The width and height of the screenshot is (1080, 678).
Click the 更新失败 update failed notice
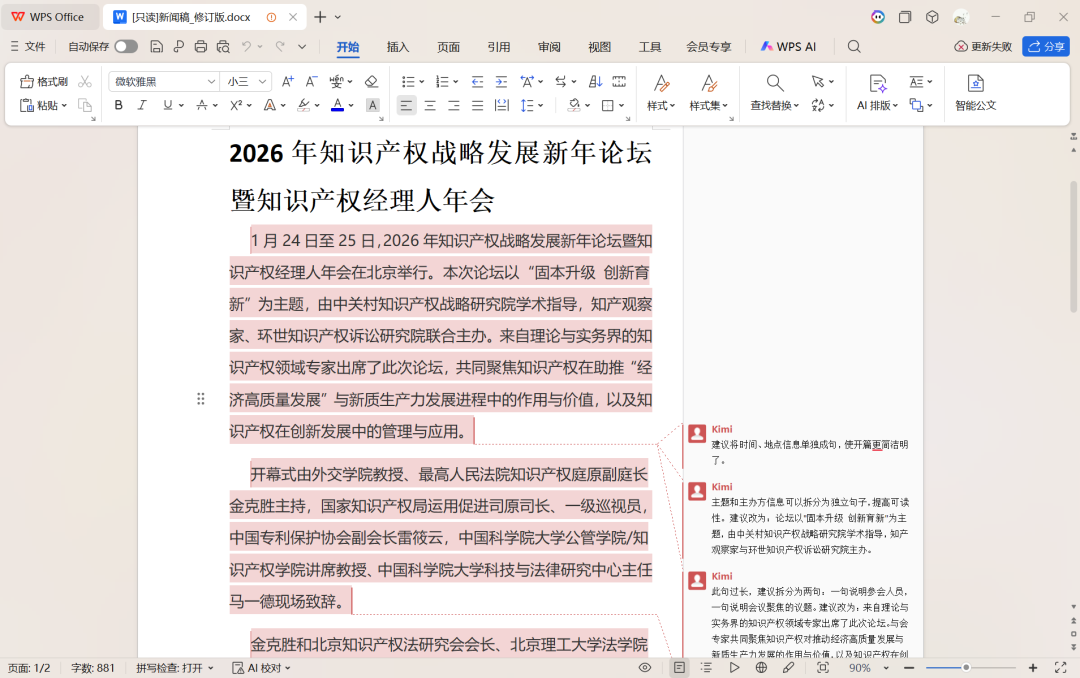pyautogui.click(x=983, y=46)
